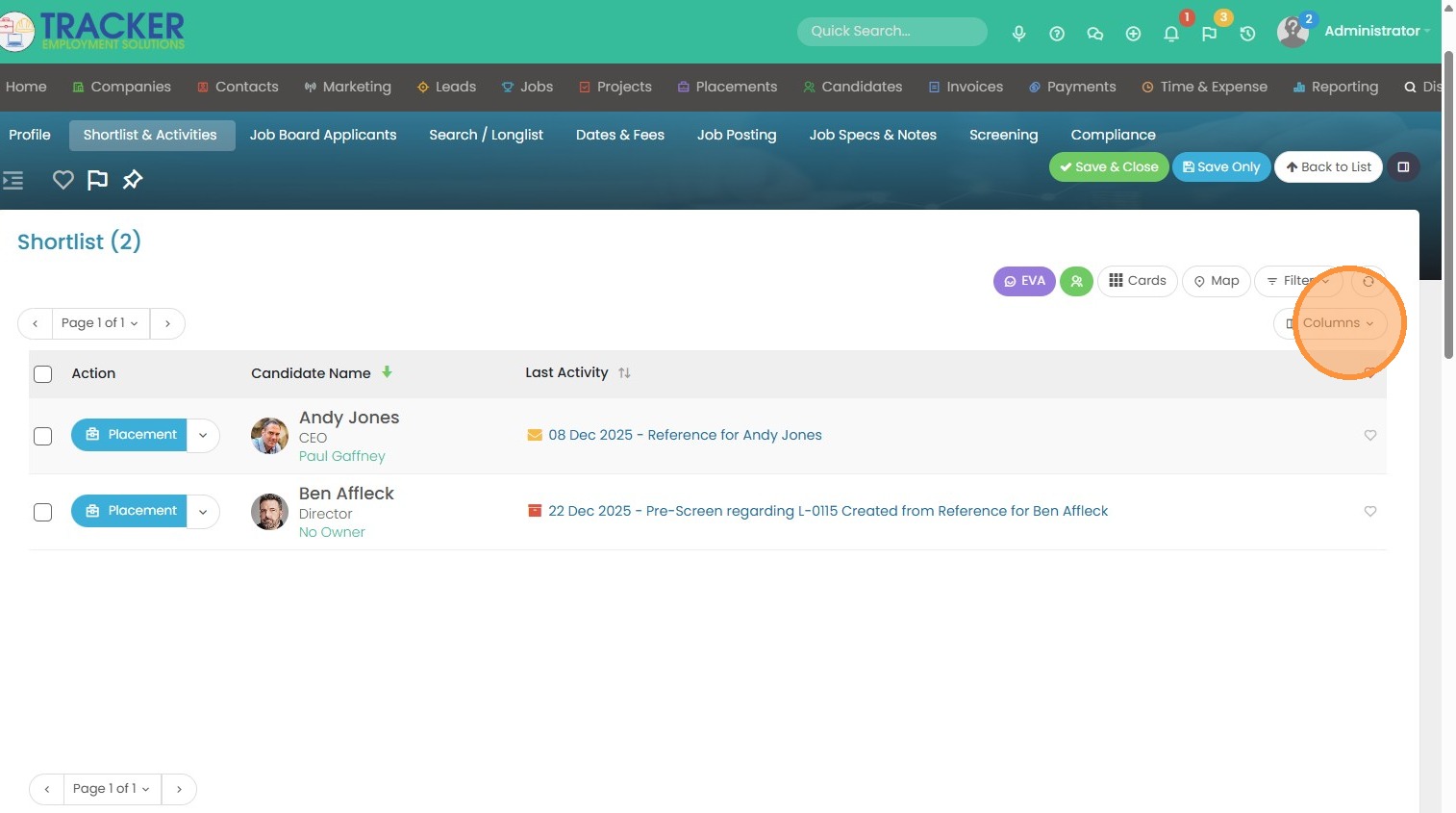Expand the Placement dropdown arrow for Ben Affleck
Screen dimensions: 1456x813
coord(203,511)
